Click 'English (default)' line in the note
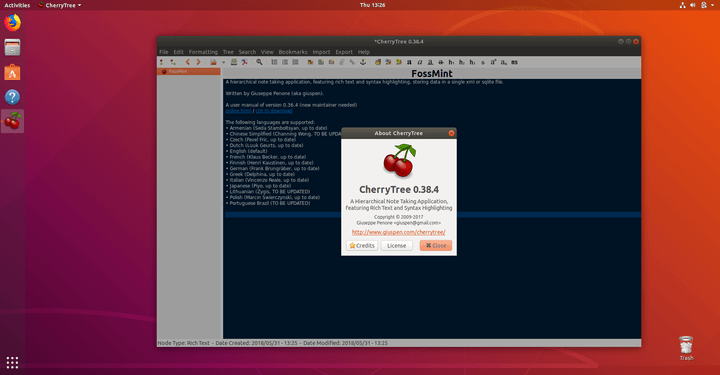Screen dimensions: 720x375 [248, 151]
